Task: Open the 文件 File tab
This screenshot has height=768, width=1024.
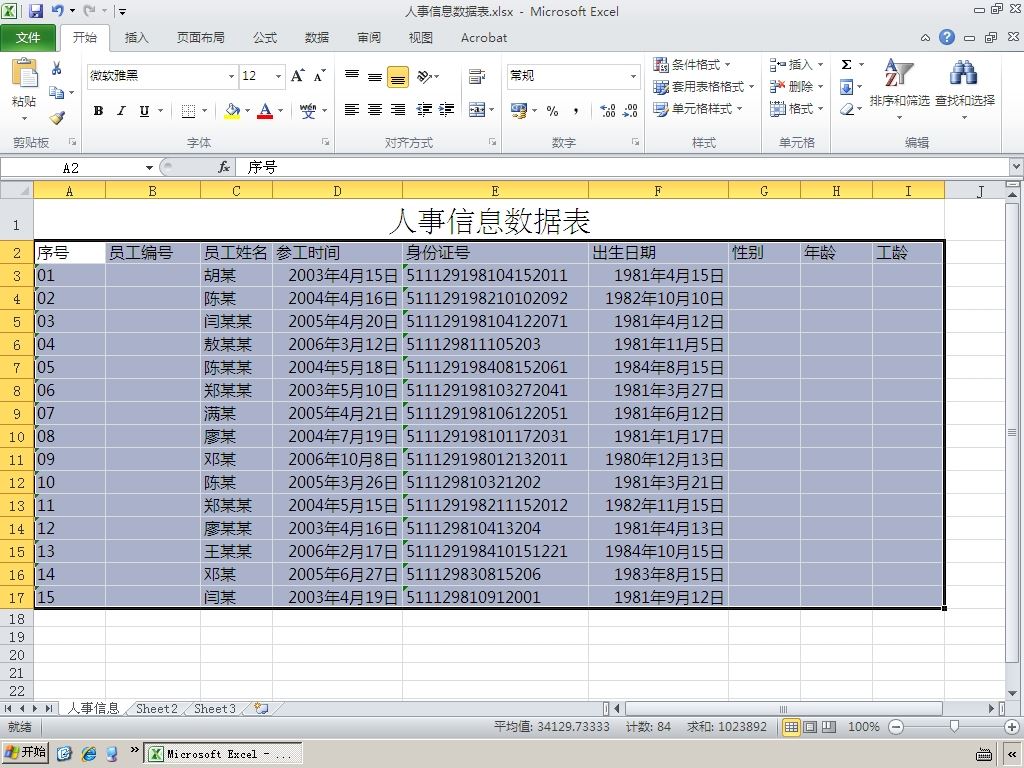Action: [27, 38]
